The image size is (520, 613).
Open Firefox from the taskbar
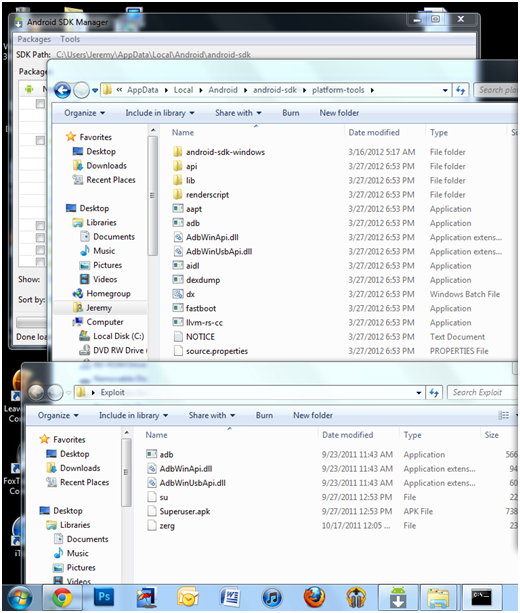click(314, 597)
